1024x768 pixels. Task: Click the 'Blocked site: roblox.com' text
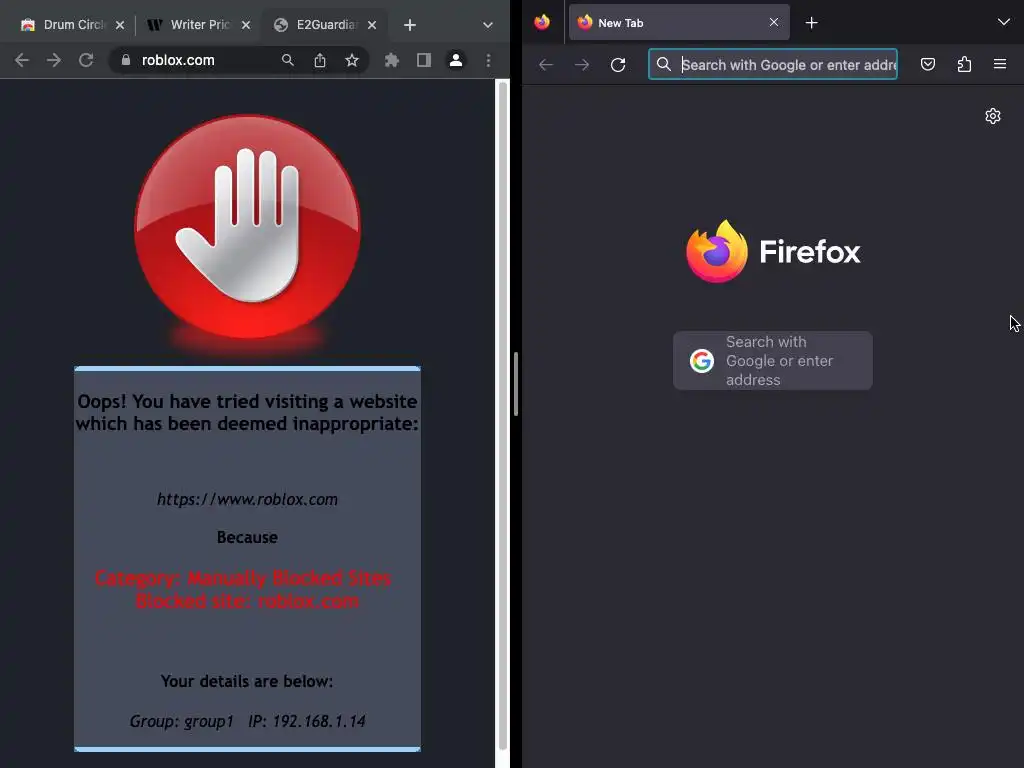click(248, 601)
